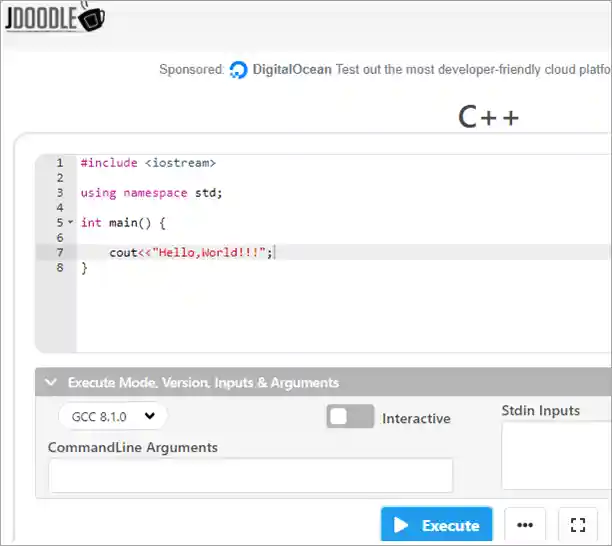Click the Execute button label
Image resolution: width=612 pixels, height=546 pixels.
(x=450, y=525)
